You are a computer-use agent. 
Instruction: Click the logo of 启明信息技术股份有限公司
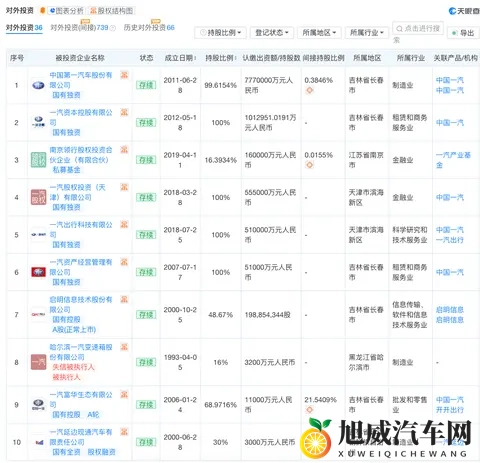[38, 314]
